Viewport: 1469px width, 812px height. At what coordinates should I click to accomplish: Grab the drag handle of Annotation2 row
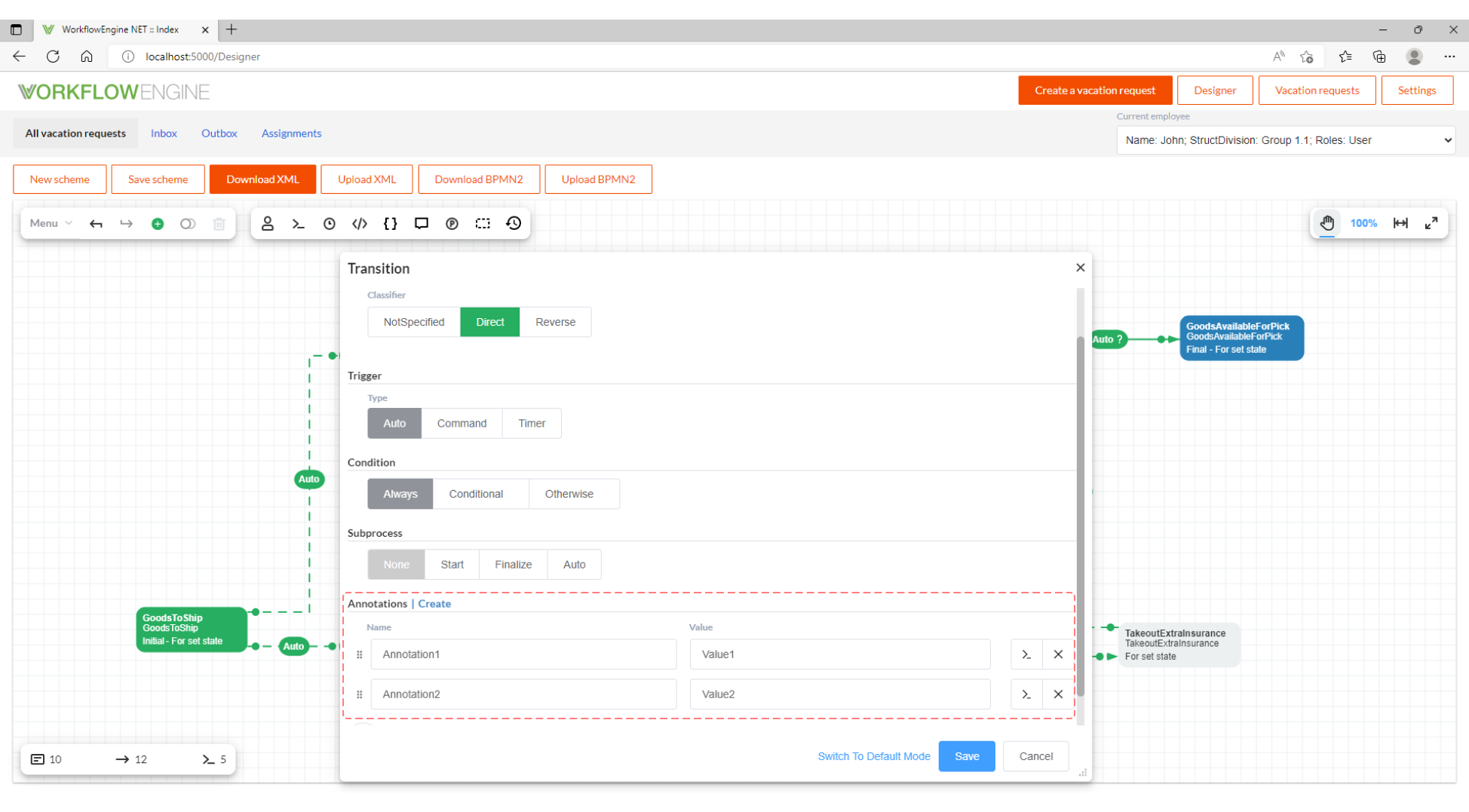click(360, 694)
